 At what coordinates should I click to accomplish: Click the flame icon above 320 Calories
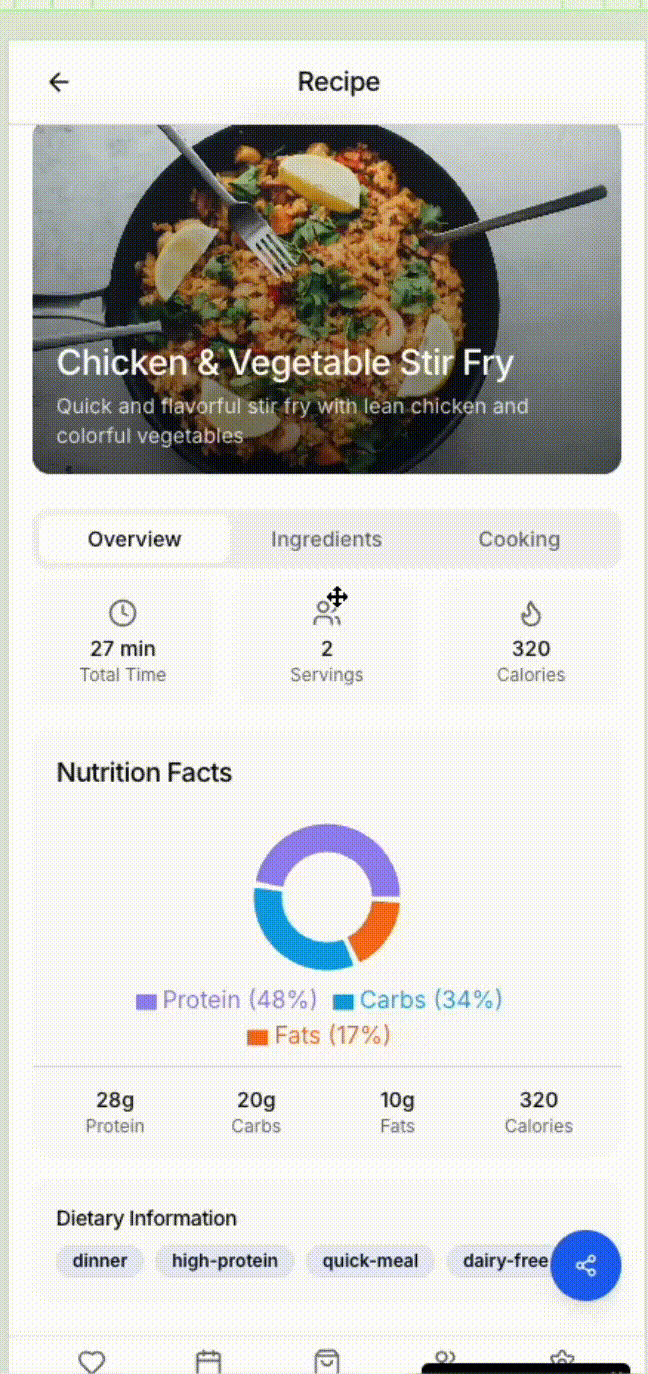point(530,613)
